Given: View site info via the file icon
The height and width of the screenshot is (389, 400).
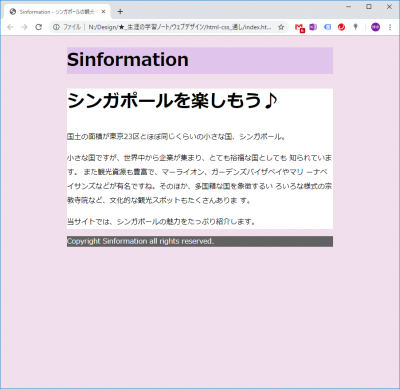Looking at the screenshot, I should 56,27.
